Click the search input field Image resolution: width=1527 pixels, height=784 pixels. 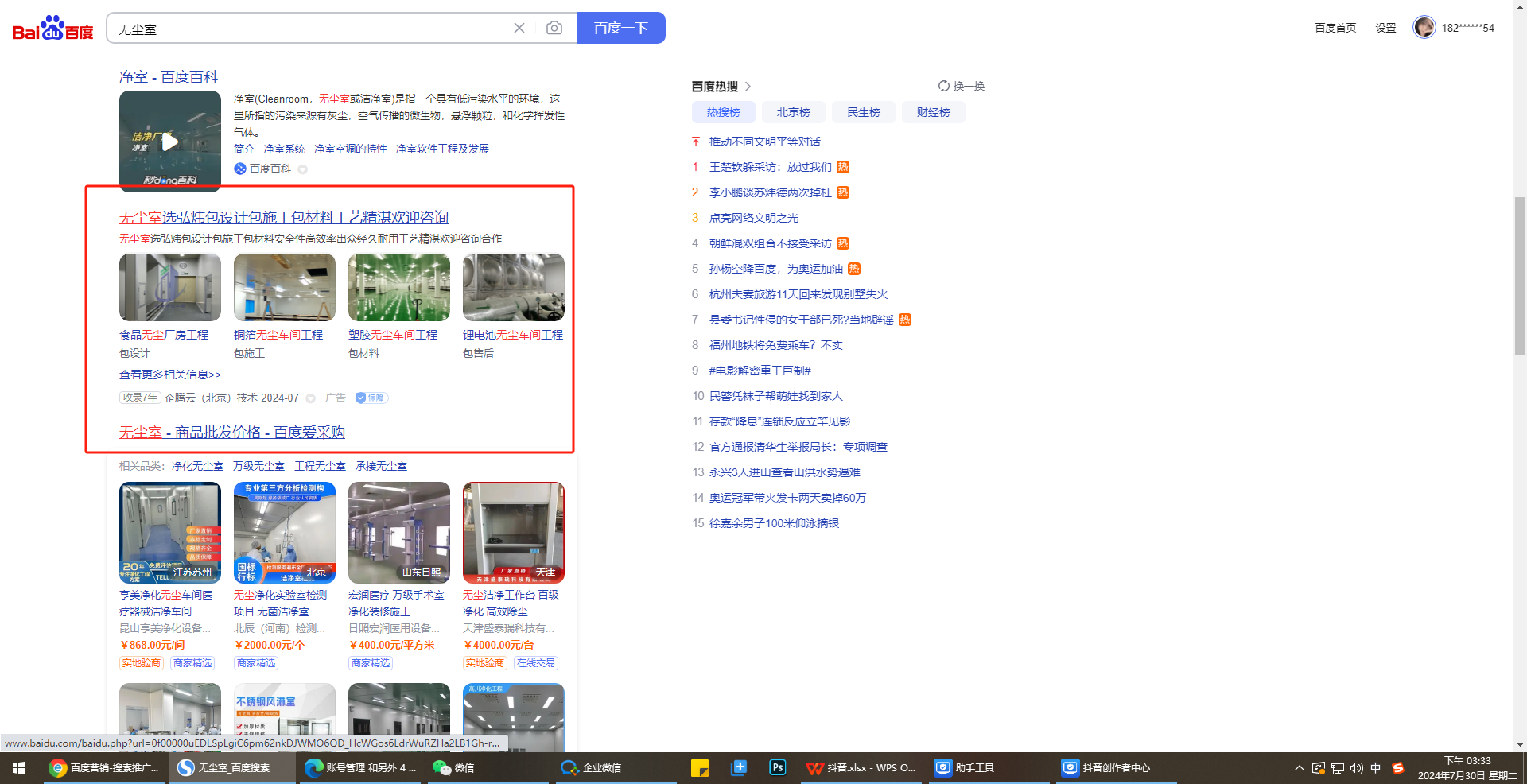[310, 29]
